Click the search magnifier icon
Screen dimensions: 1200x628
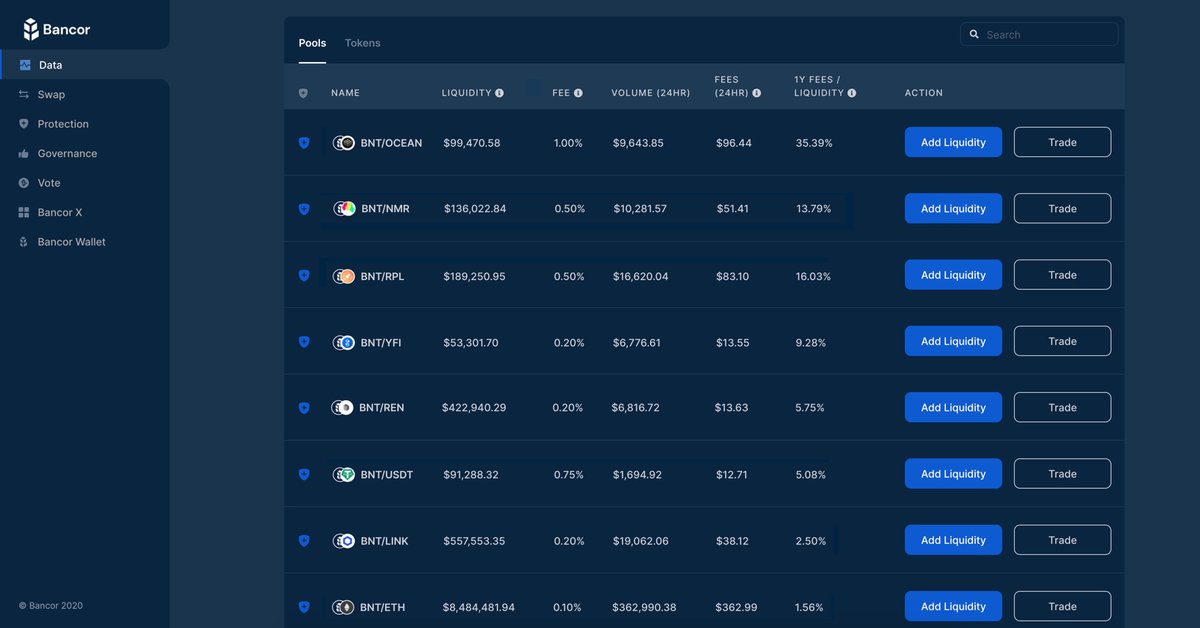[975, 34]
